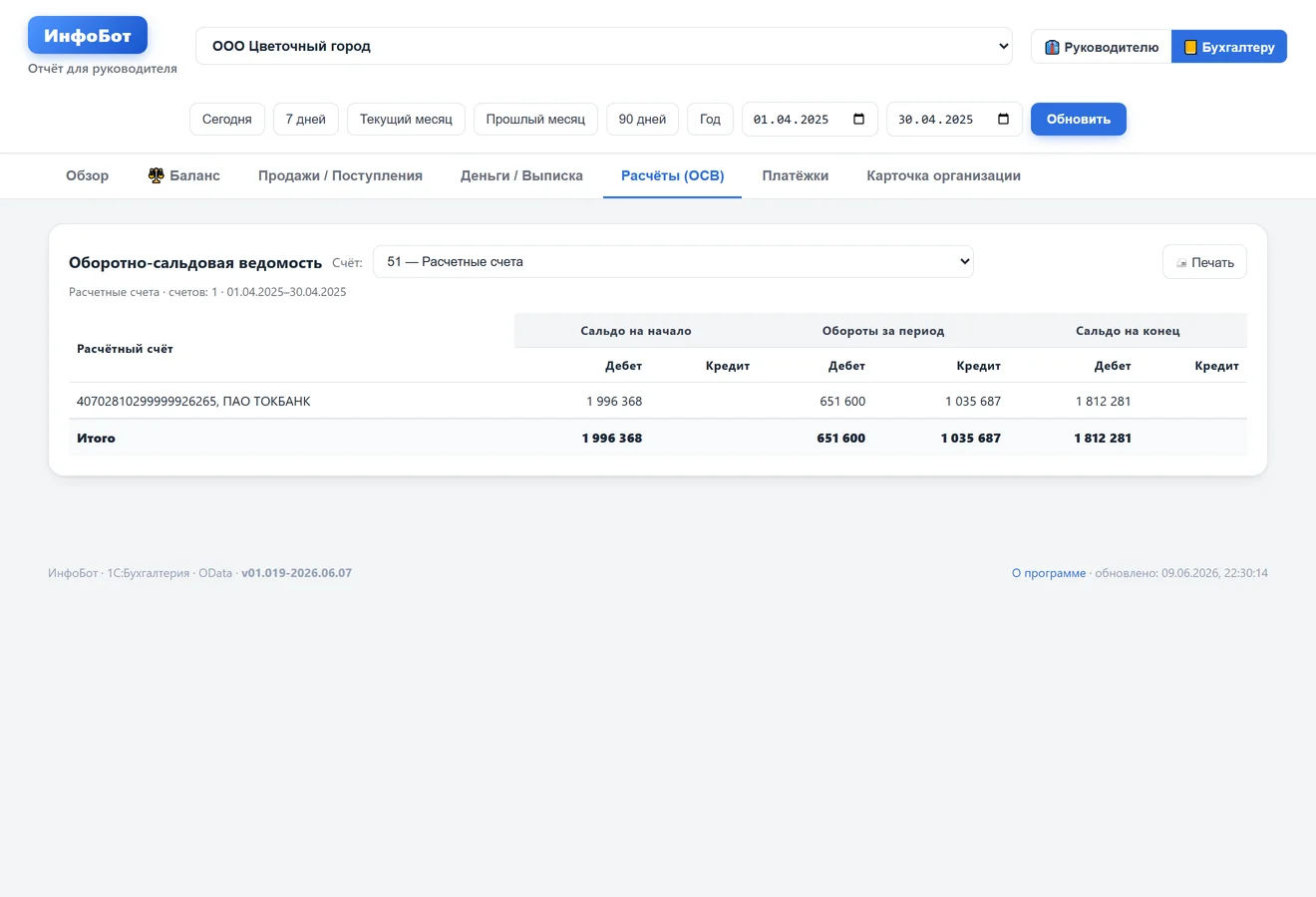Screen dimensions: 1316x897
Task: Click the Обновить button
Action: [1079, 119]
